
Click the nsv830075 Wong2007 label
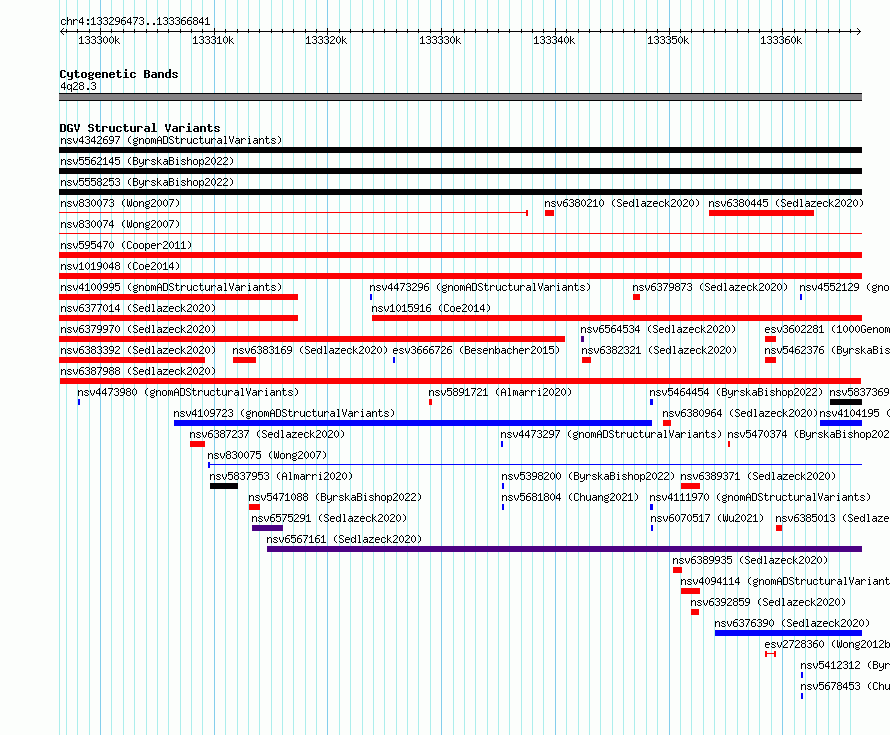pos(267,455)
